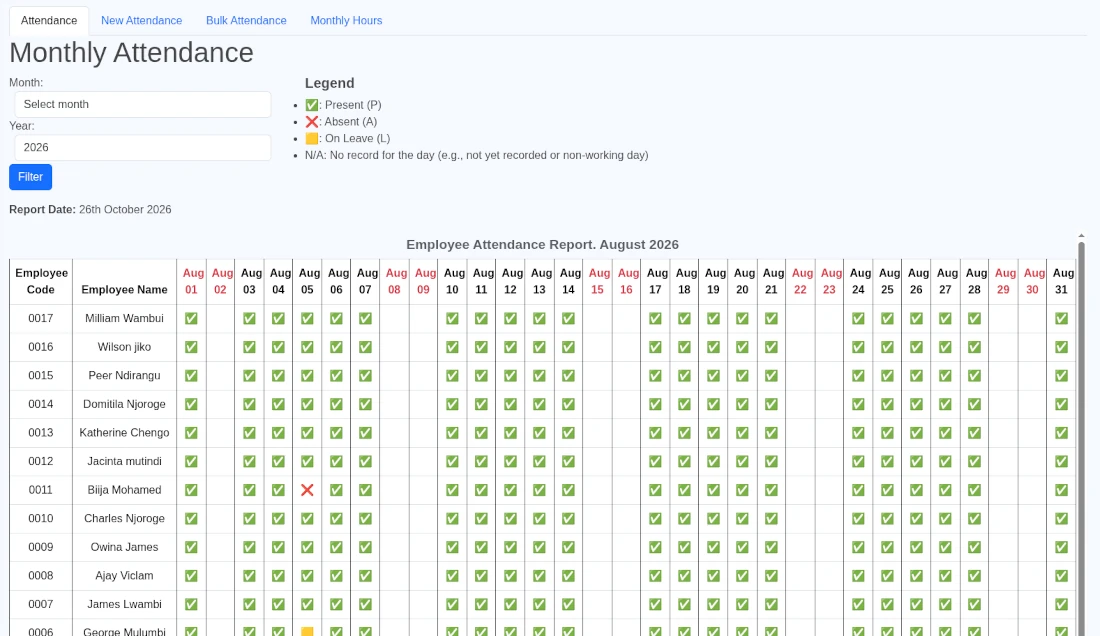Click Milliam Wambui's checkmark on Aug 31

(1061, 318)
